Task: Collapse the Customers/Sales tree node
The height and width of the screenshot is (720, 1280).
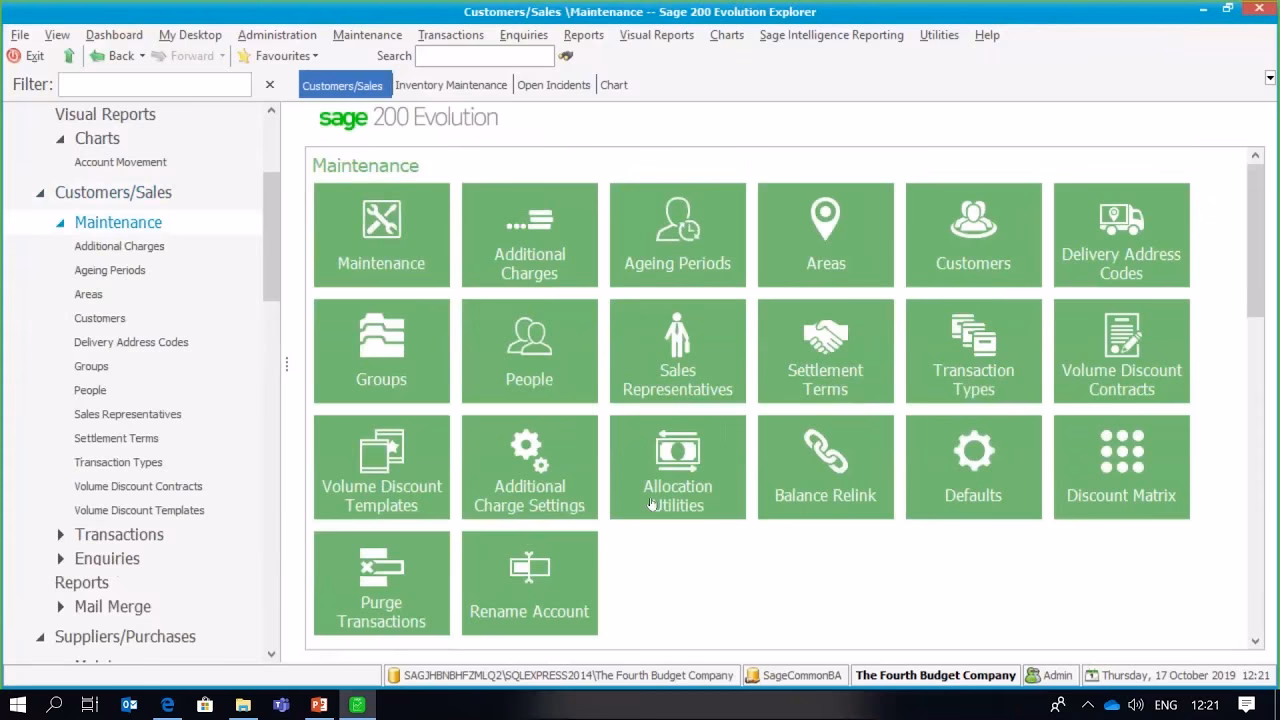Action: (41, 193)
